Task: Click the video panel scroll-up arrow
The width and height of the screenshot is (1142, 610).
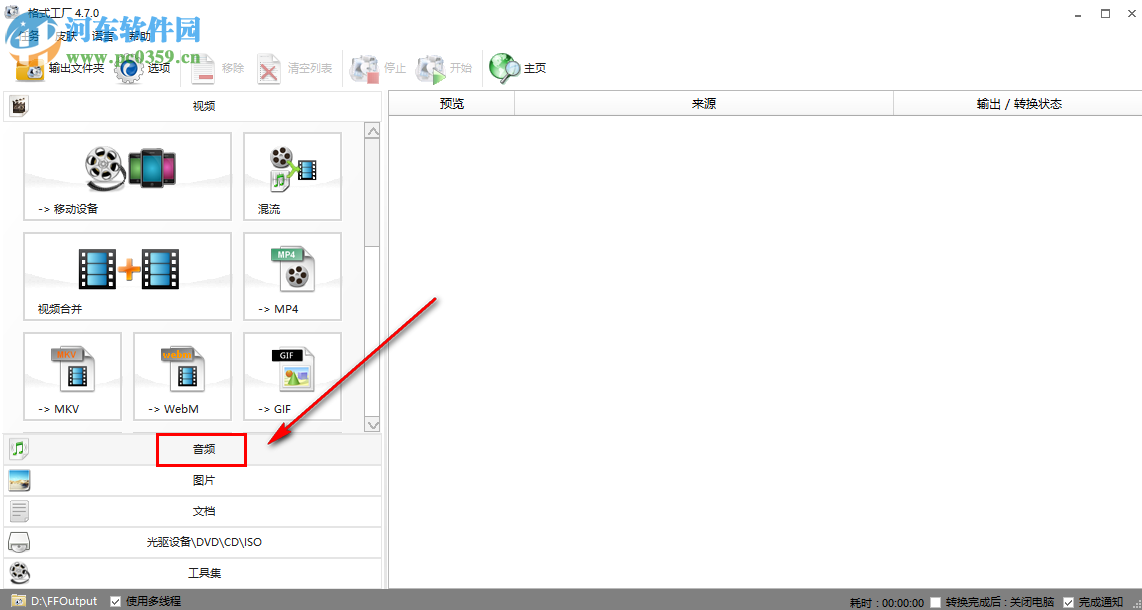Action: click(372, 131)
